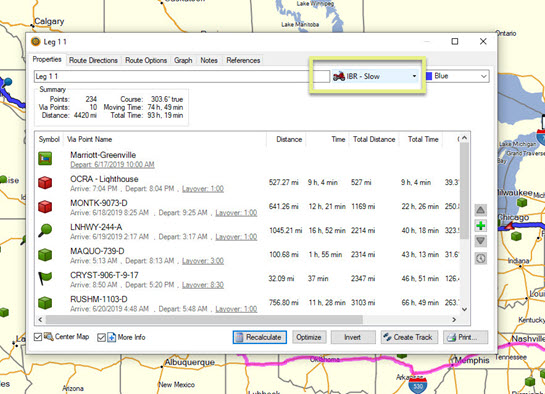Viewport: 545px width, 394px height.
Task: Click the Optimize button
Action: point(309,337)
